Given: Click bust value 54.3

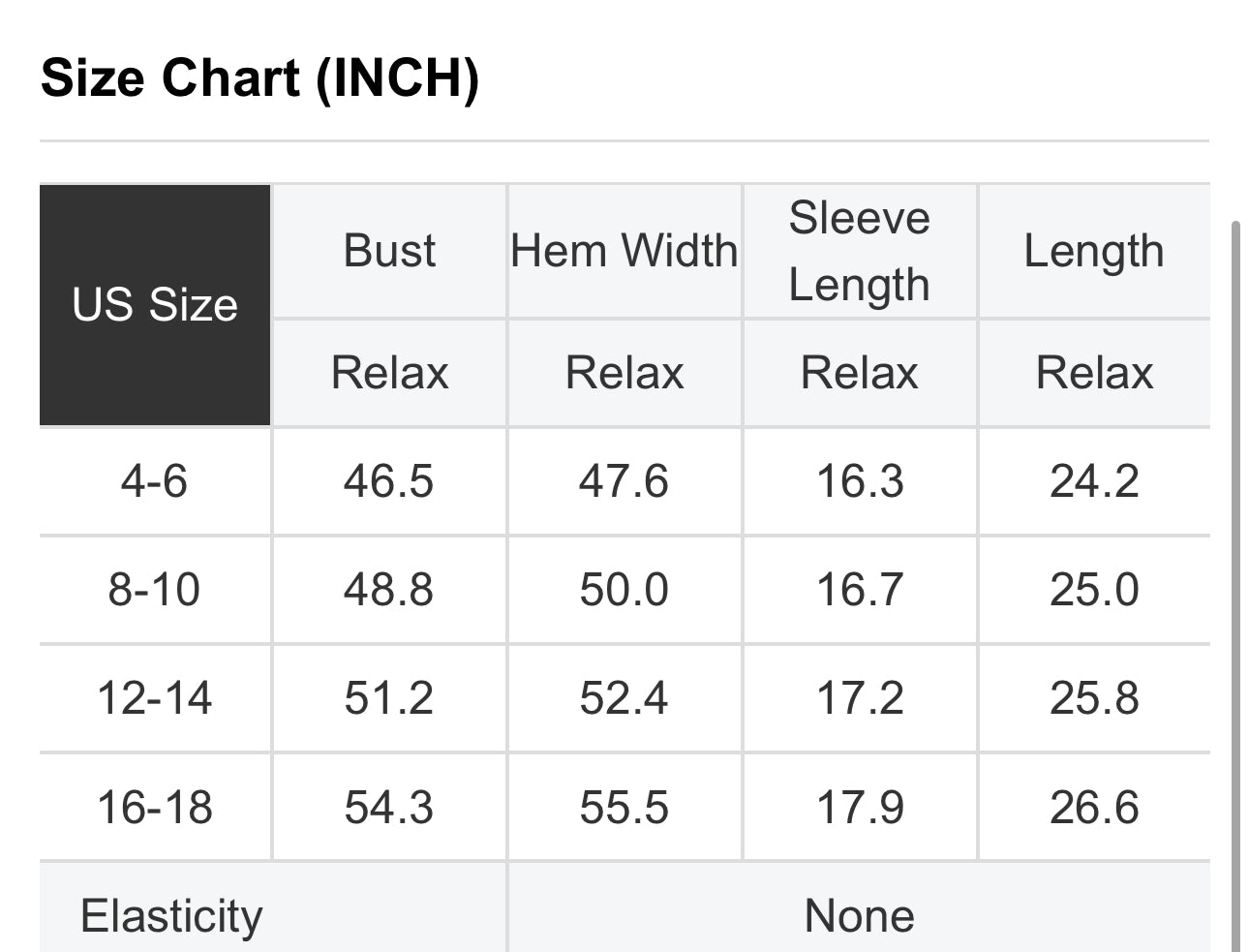Looking at the screenshot, I should click(x=389, y=807).
